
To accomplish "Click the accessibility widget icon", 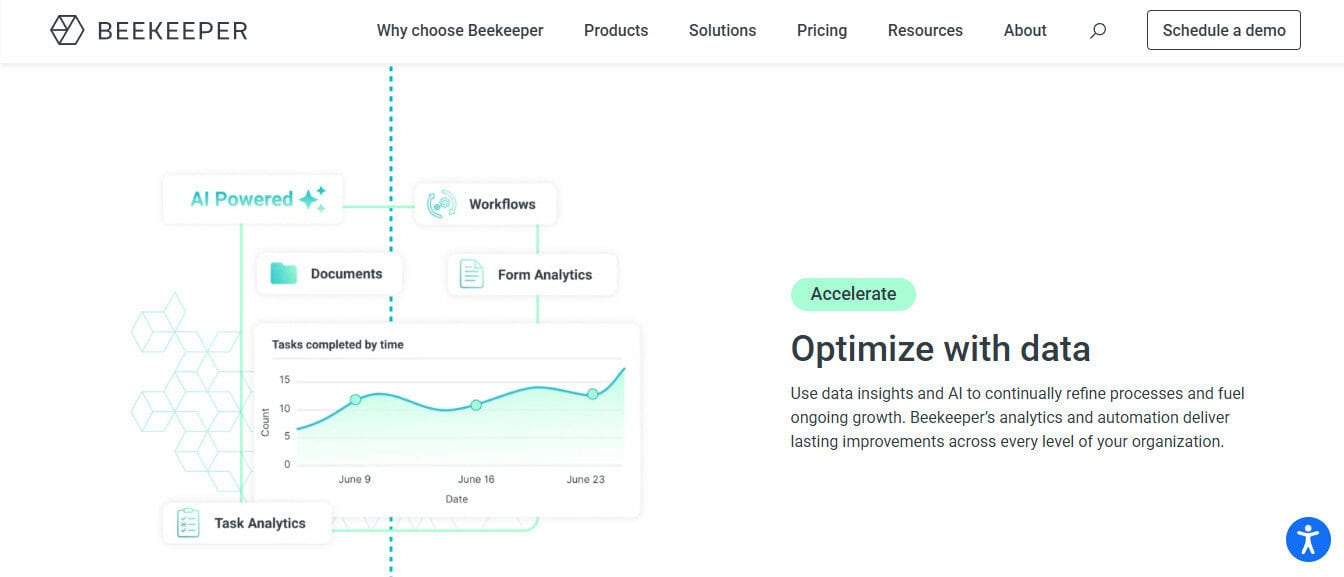I will 1308,539.
